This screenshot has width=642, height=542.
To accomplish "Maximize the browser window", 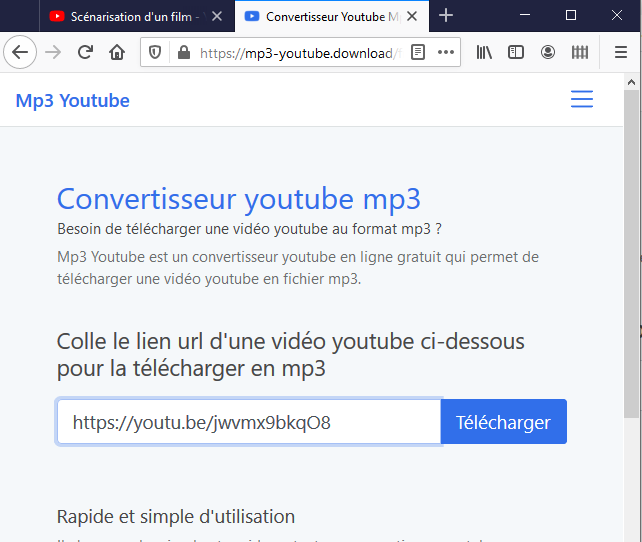I will [x=571, y=15].
